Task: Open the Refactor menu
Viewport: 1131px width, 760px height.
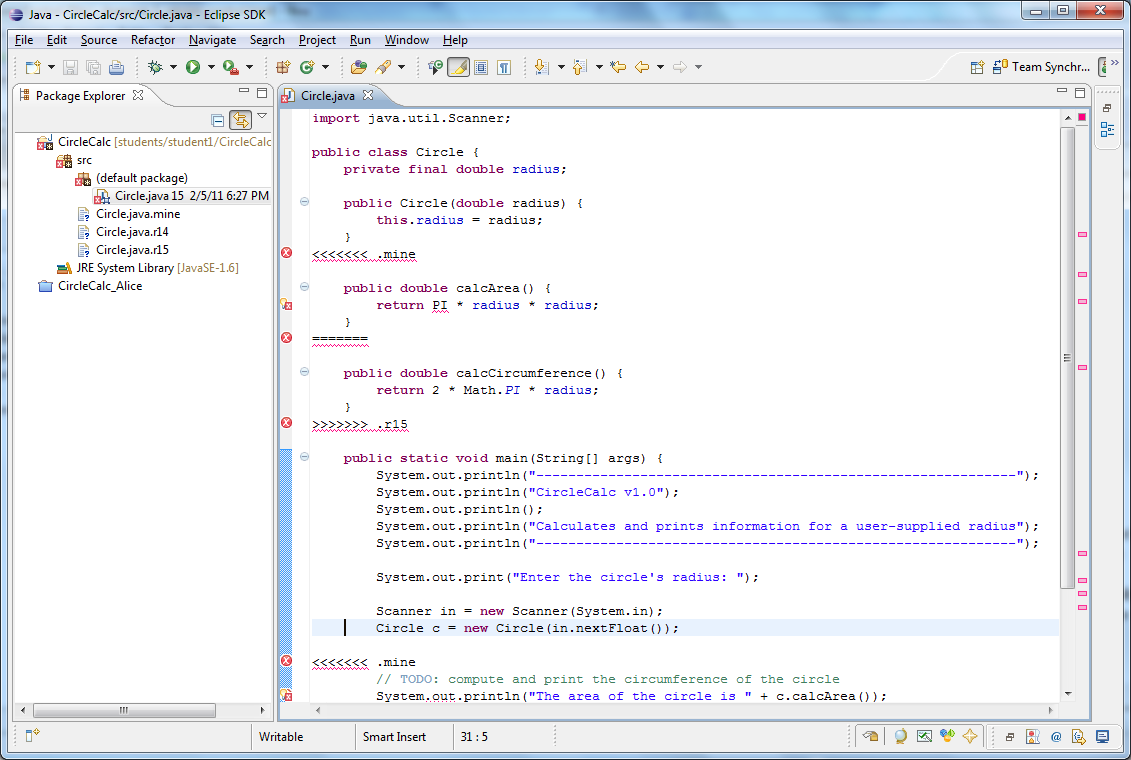Action: [153, 40]
